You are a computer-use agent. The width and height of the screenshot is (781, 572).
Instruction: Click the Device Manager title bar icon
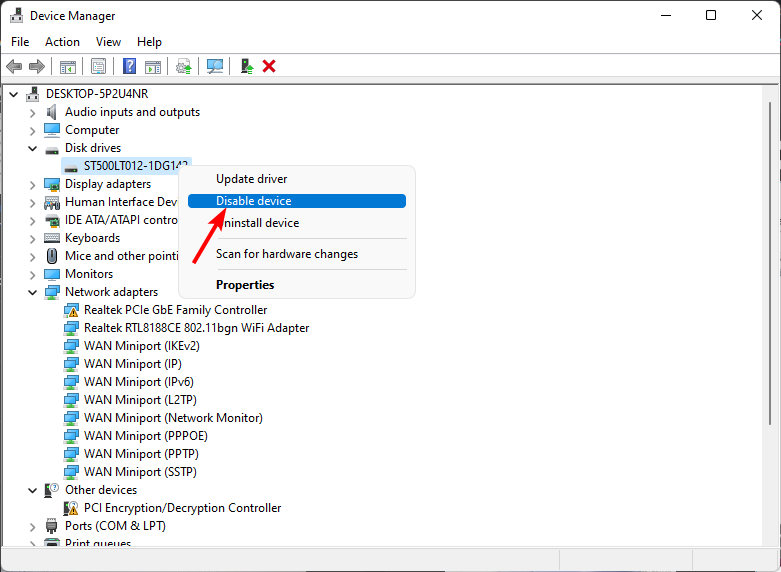click(16, 15)
